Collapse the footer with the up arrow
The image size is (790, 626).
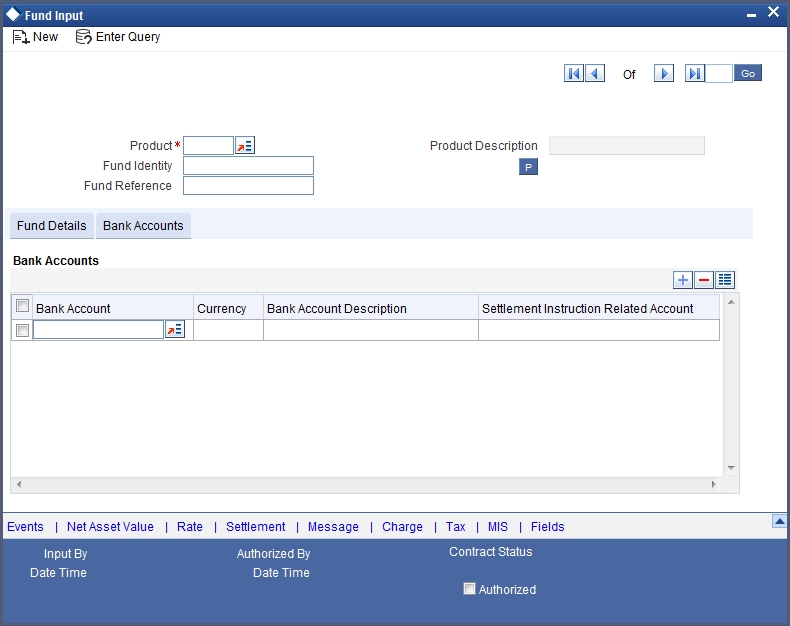pyautogui.click(x=779, y=521)
